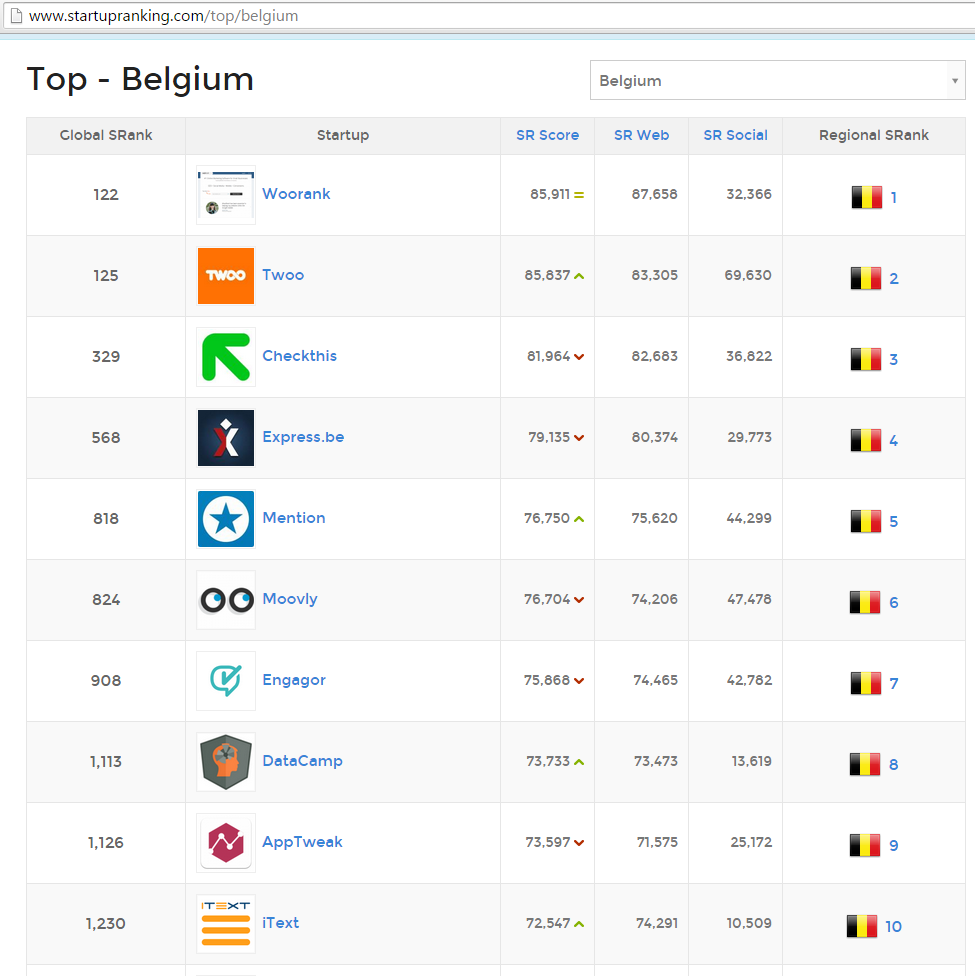
Task: Open the DataCamp logo icon
Action: [226, 762]
